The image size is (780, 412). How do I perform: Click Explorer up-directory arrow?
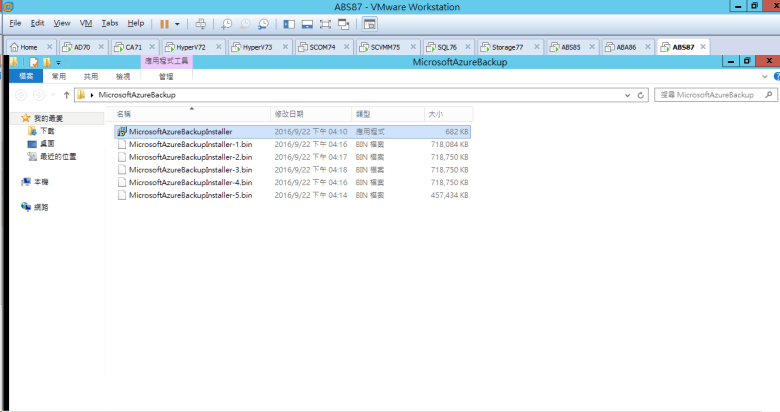(66, 95)
